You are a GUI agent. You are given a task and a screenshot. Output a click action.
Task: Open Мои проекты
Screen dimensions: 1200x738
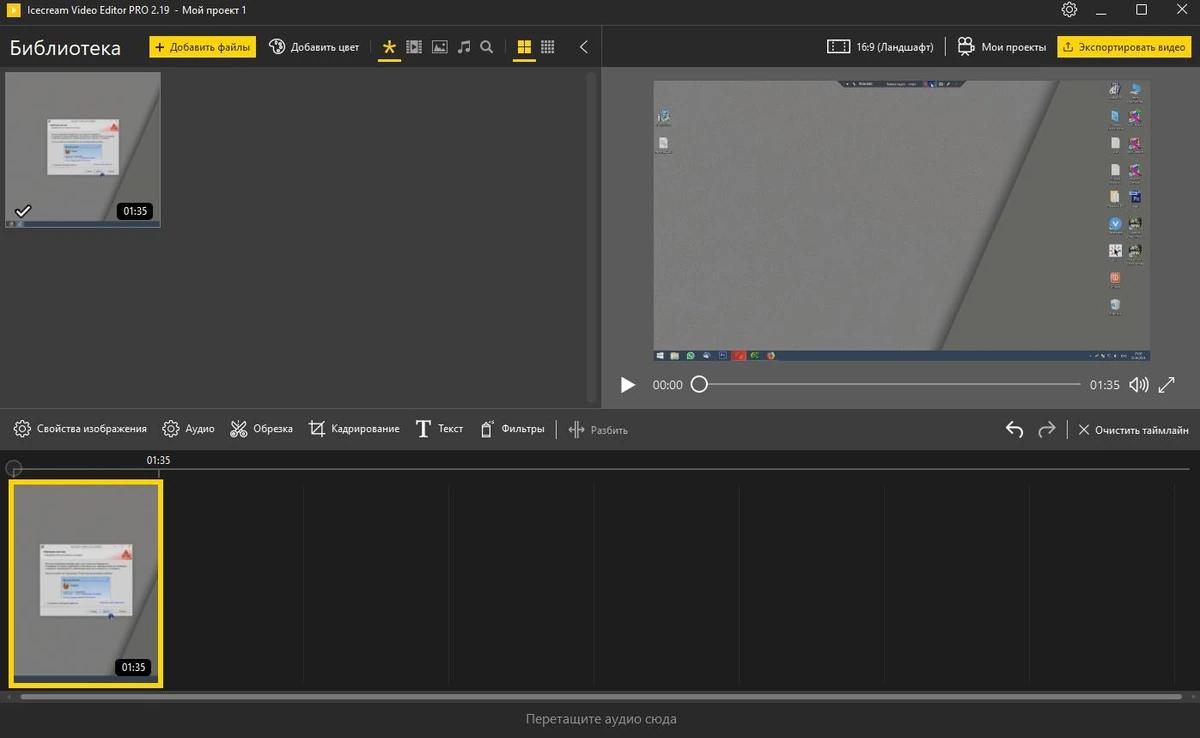1002,47
